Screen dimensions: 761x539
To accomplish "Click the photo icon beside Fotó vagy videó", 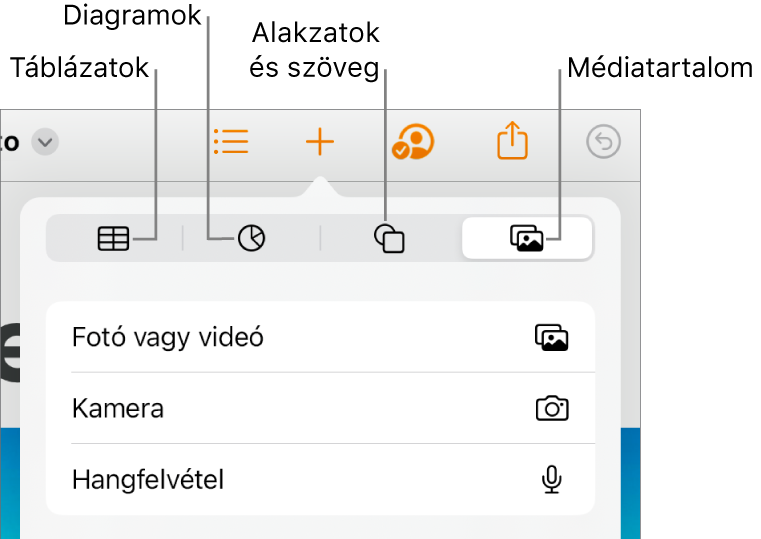I will coord(552,337).
